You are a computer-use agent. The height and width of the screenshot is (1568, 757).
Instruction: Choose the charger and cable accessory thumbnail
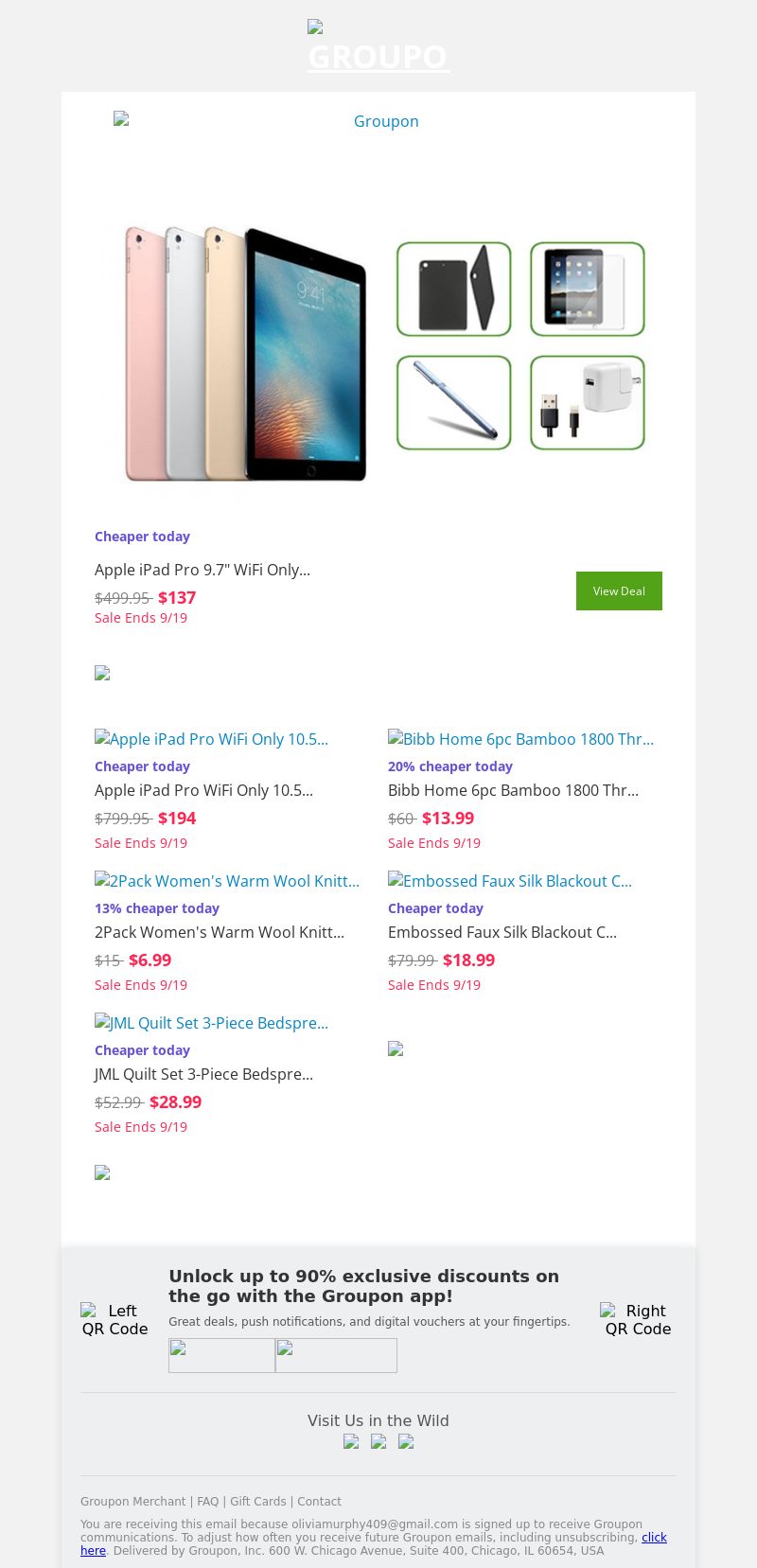[588, 403]
